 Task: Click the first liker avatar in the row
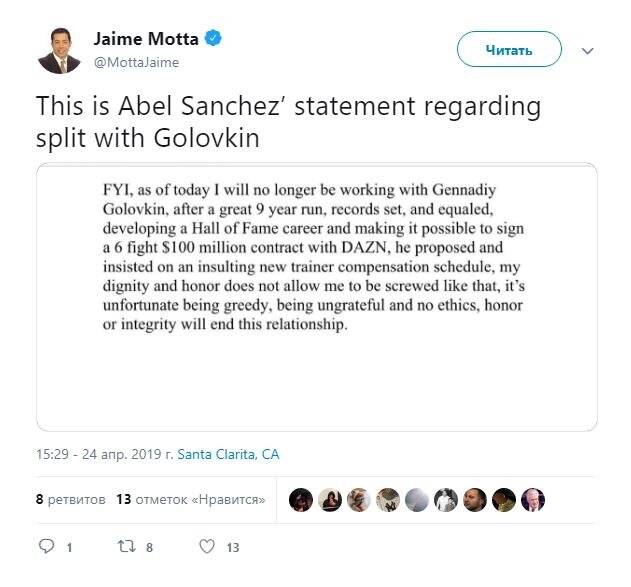[x=300, y=499]
